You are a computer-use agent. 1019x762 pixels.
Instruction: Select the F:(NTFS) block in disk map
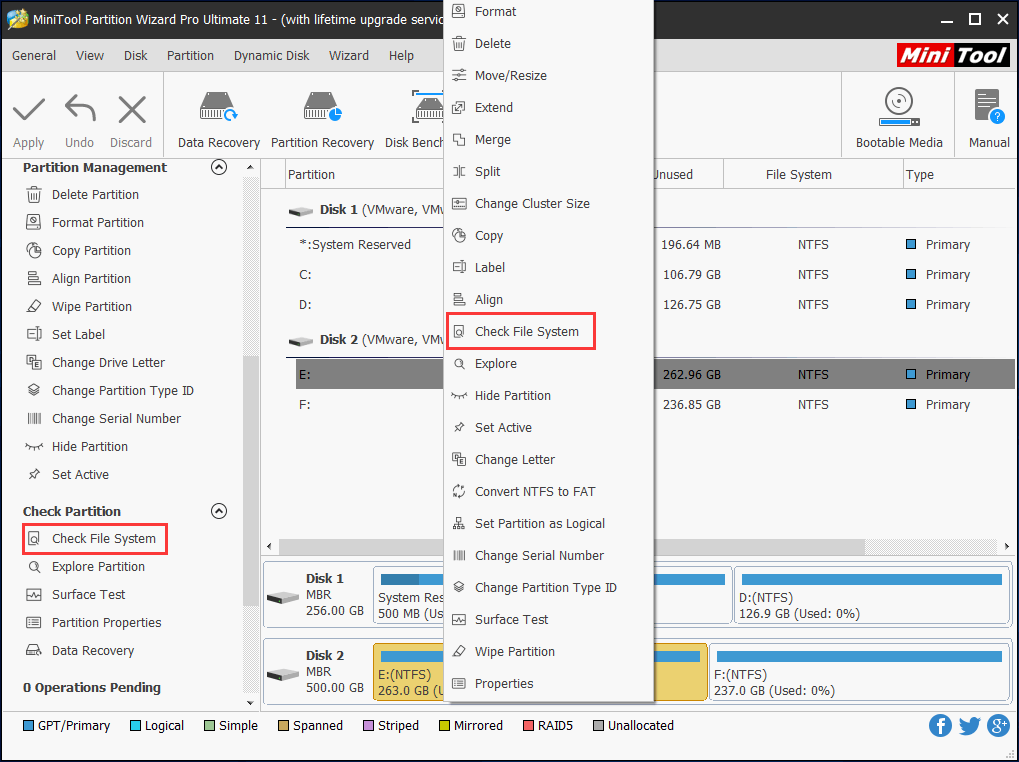click(x=859, y=672)
